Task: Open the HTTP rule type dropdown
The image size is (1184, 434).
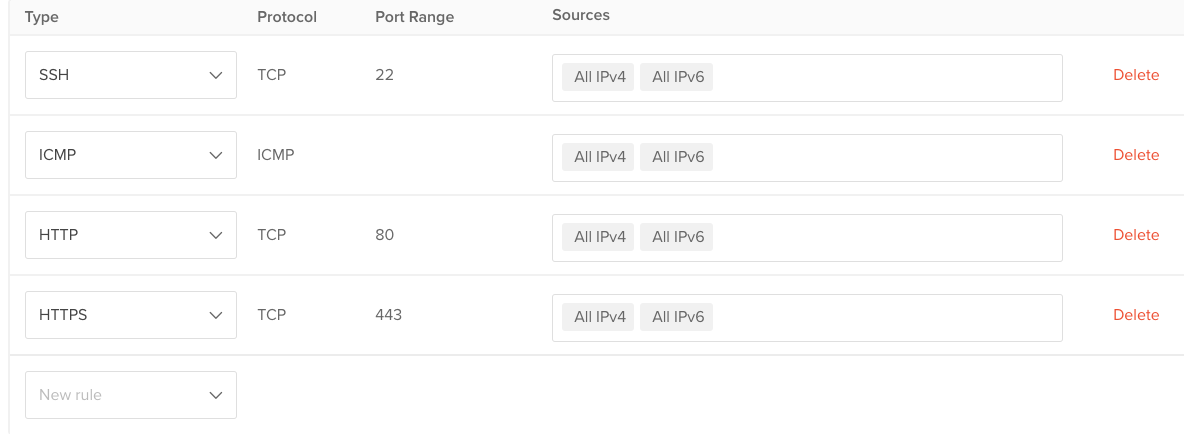Action: pyautogui.click(x=130, y=235)
